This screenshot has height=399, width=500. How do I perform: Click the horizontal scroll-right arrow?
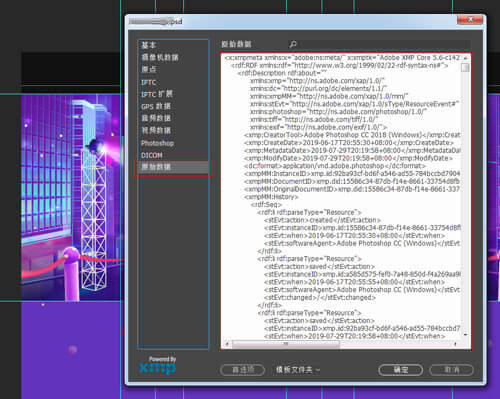[455, 344]
